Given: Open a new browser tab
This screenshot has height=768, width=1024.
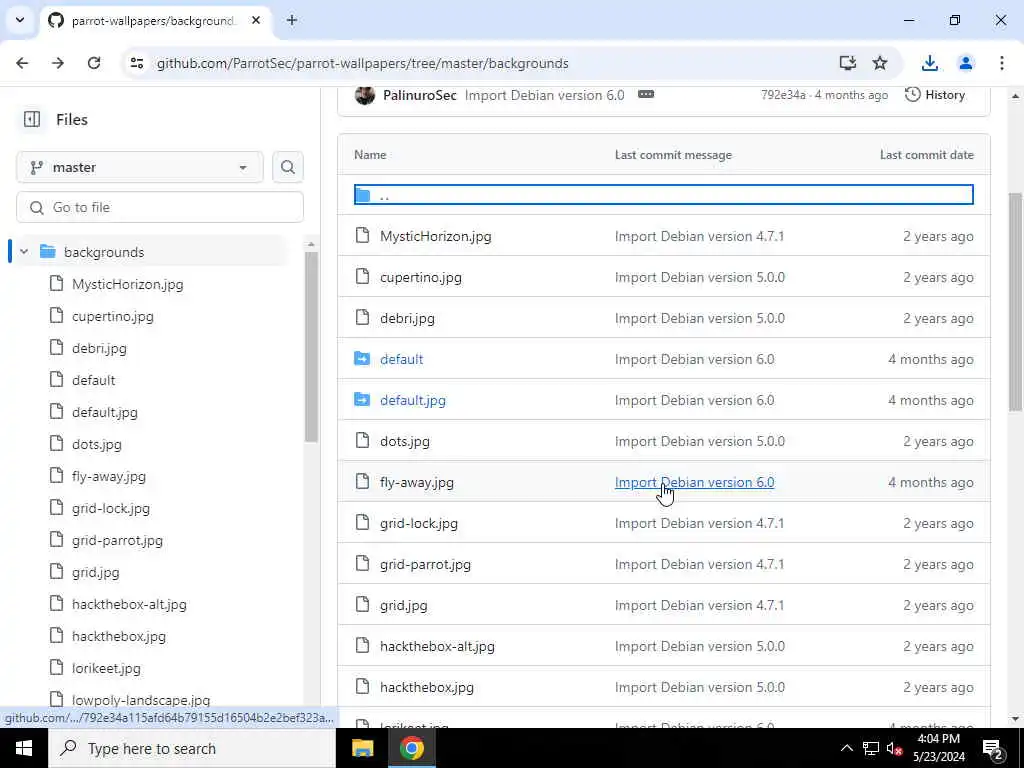Looking at the screenshot, I should (292, 20).
